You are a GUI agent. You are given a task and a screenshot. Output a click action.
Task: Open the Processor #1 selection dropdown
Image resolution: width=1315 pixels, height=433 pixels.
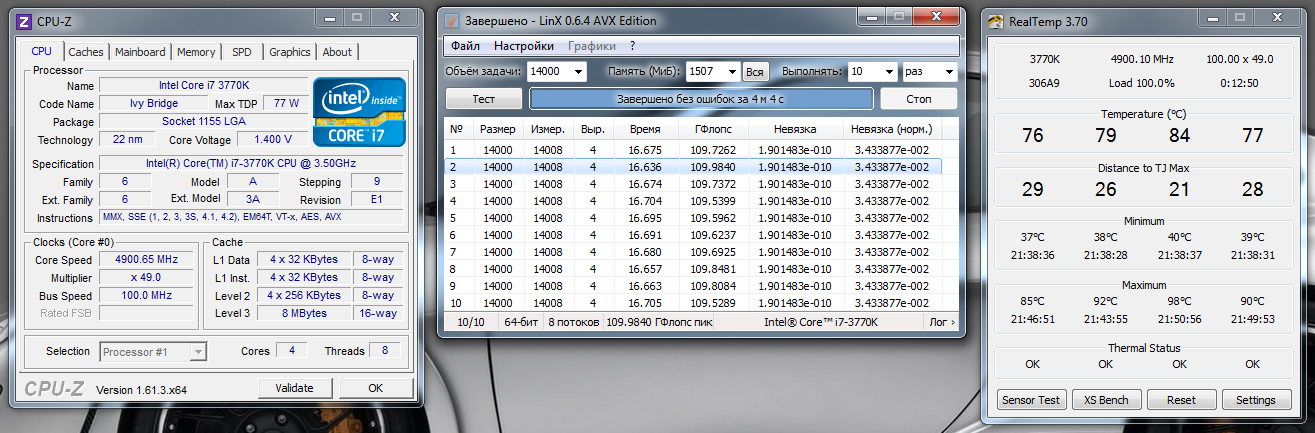(153, 351)
